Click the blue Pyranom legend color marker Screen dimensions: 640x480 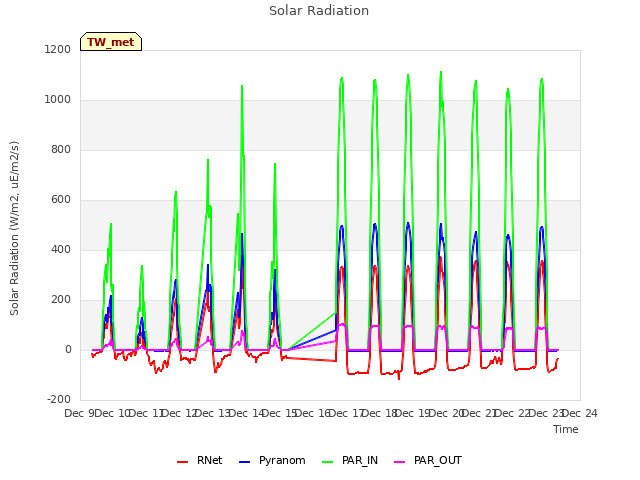244,462
